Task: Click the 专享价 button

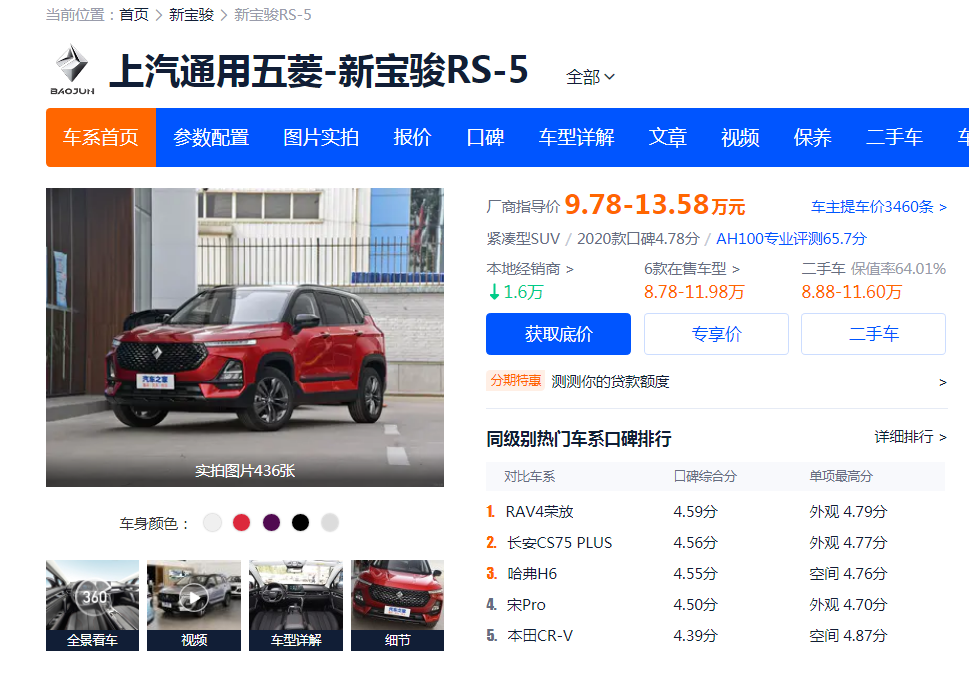Action: point(716,334)
